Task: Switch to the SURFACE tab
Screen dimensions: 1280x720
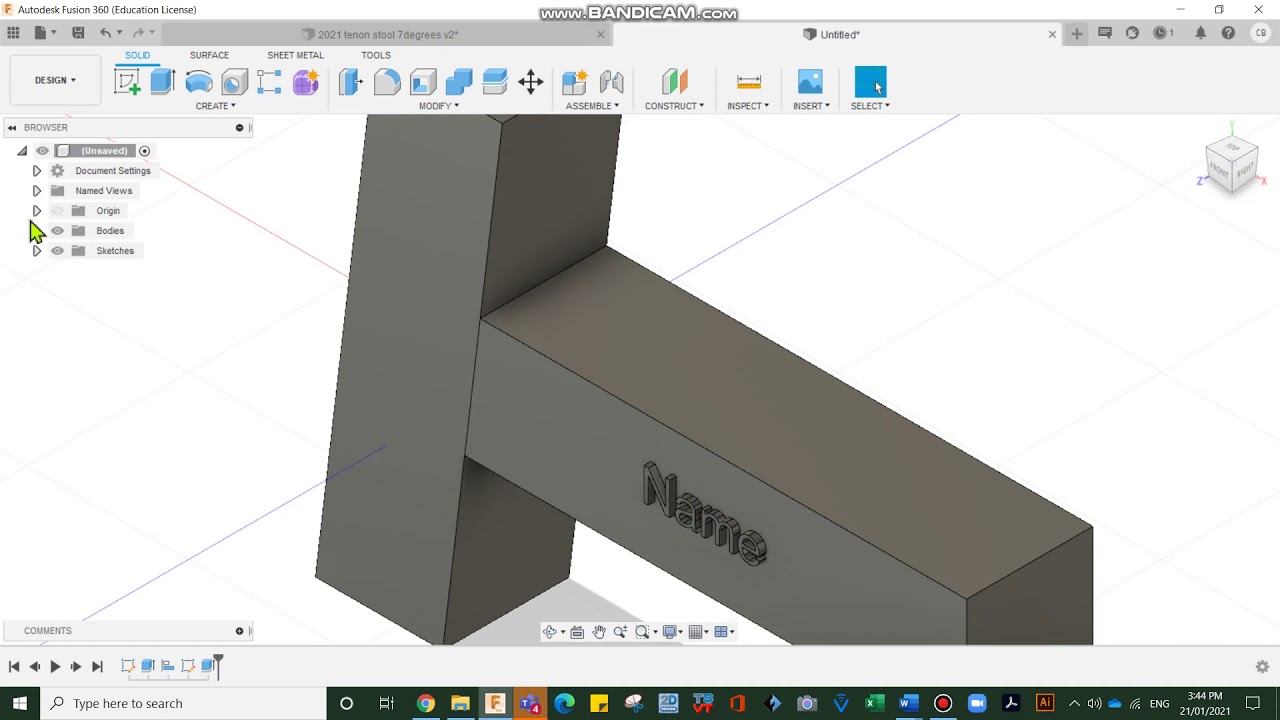Action: pos(209,55)
